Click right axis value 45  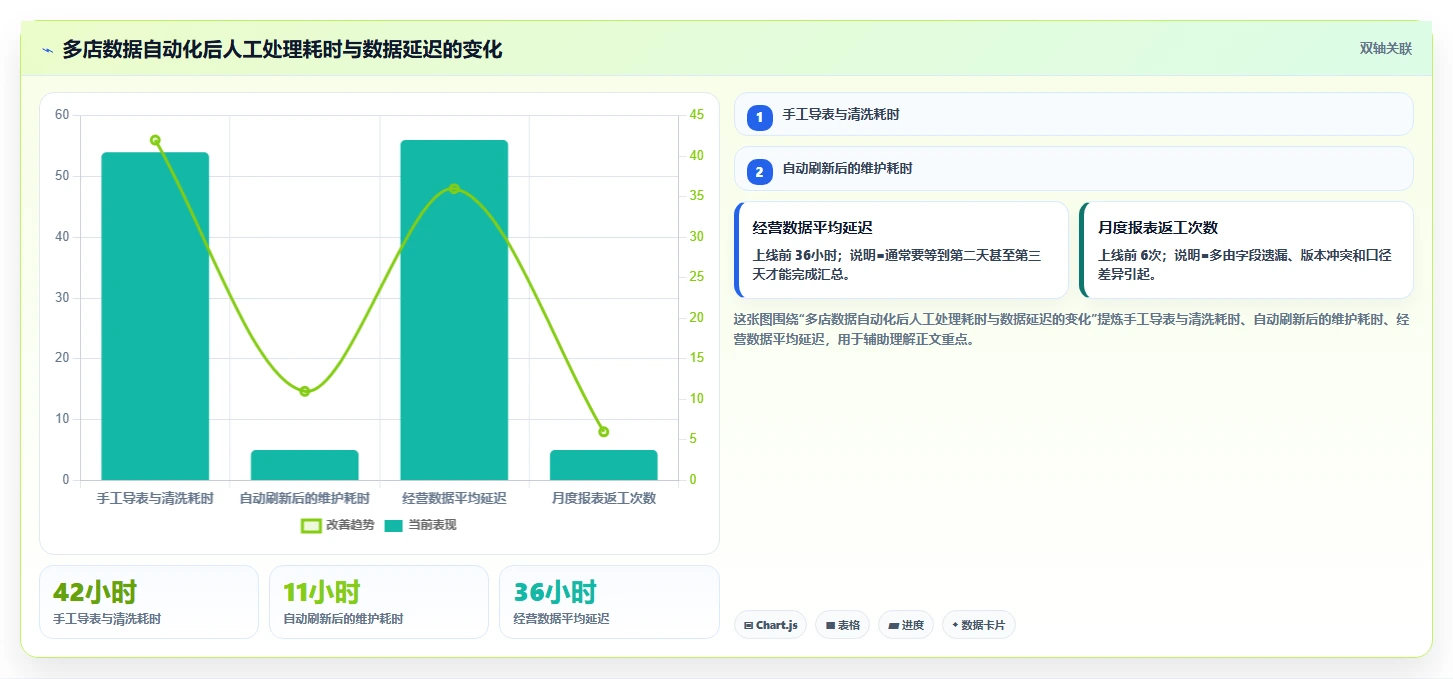click(x=697, y=115)
